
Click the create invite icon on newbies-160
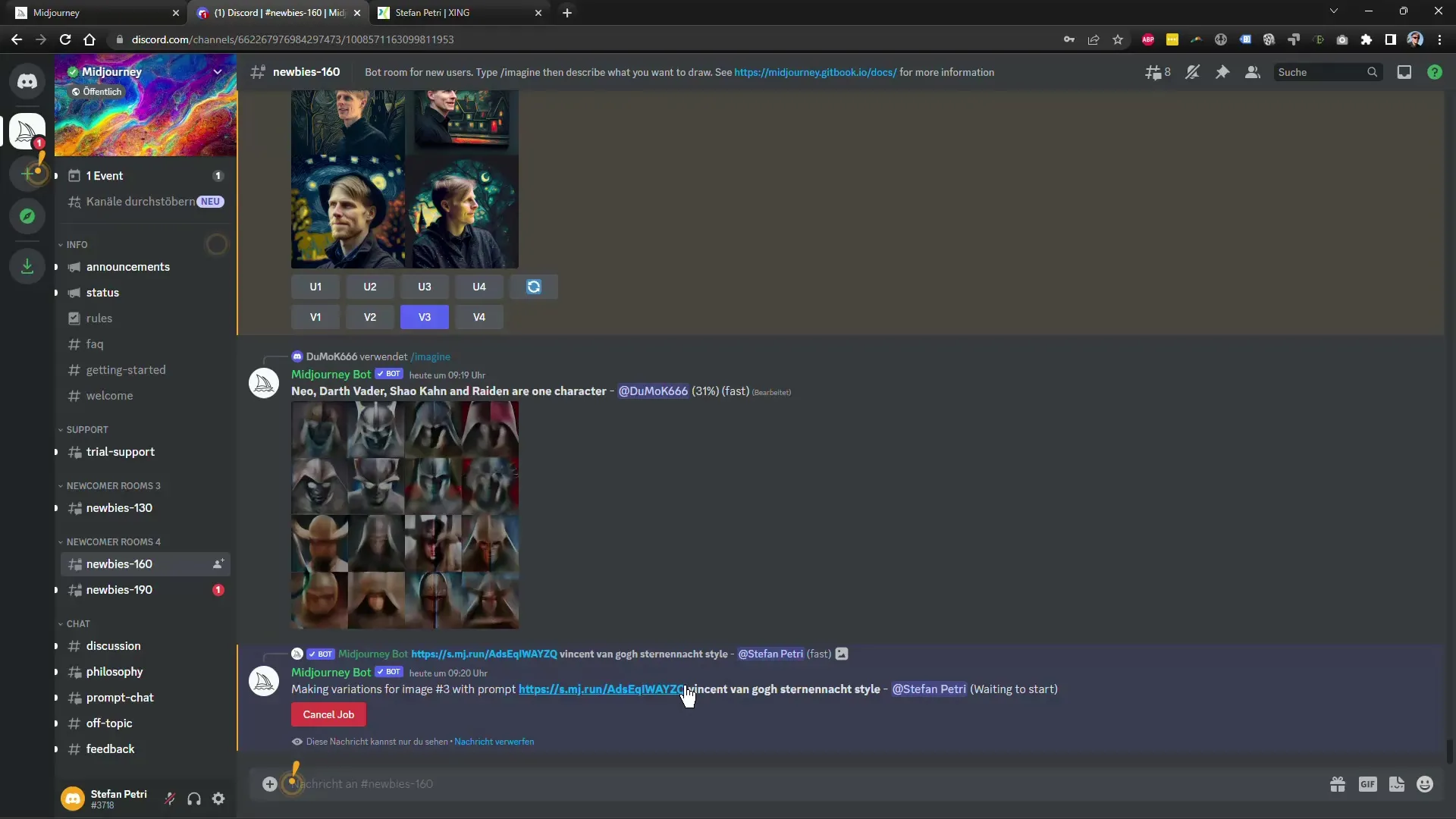218,564
